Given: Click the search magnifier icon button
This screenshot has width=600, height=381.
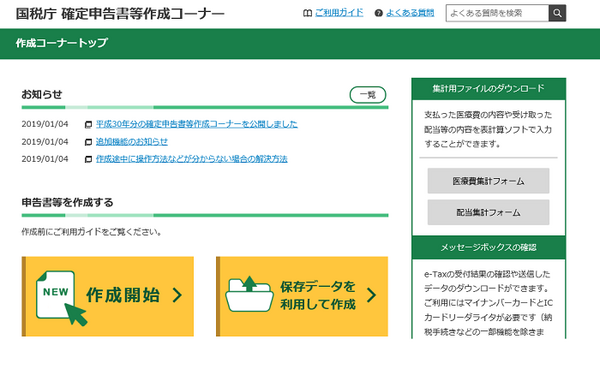Looking at the screenshot, I should point(557,13).
